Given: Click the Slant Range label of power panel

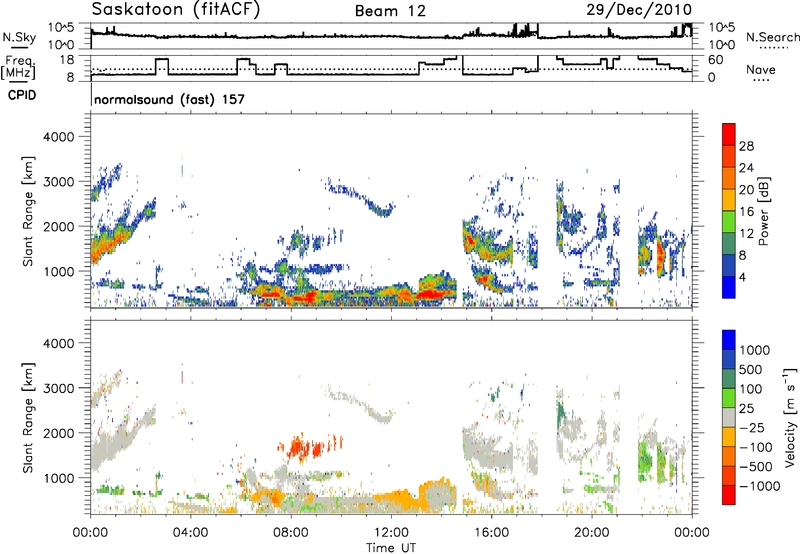Looking at the screenshot, I should (x=28, y=211).
